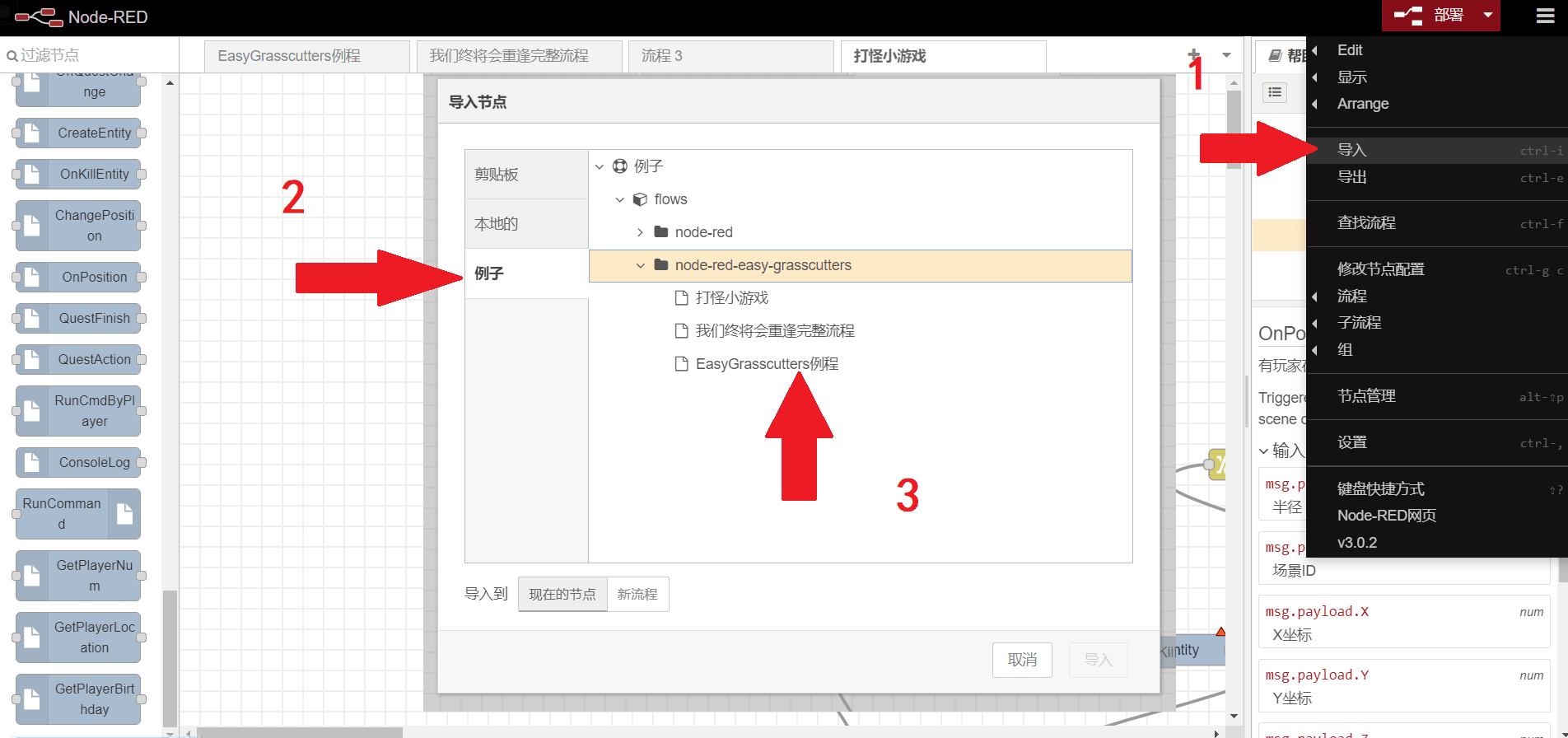Screen dimensions: 1568x738
Task: Click the msg.payload.X property row
Action: tap(1404, 623)
